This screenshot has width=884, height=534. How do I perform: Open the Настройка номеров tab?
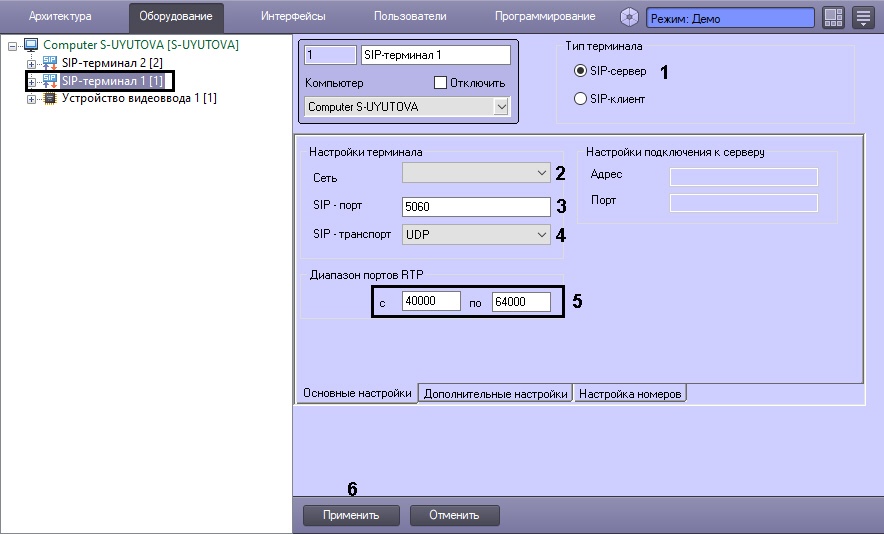click(x=630, y=394)
